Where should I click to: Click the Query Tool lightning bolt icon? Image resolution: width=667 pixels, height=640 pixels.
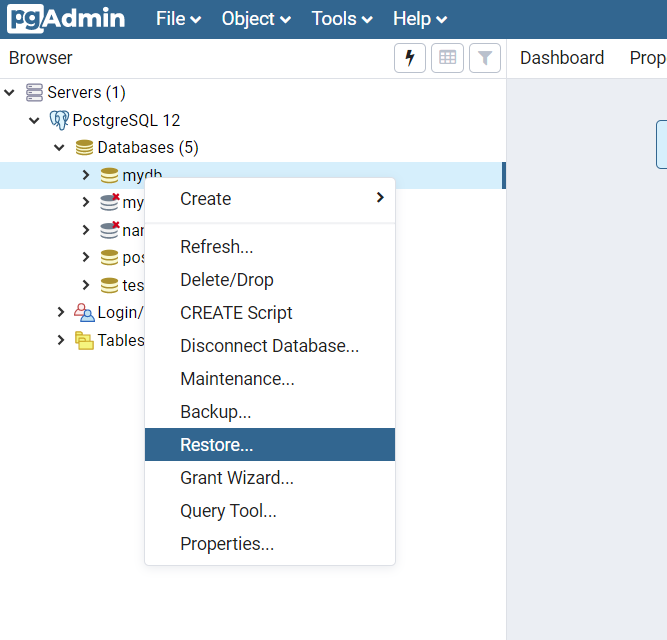pos(409,58)
